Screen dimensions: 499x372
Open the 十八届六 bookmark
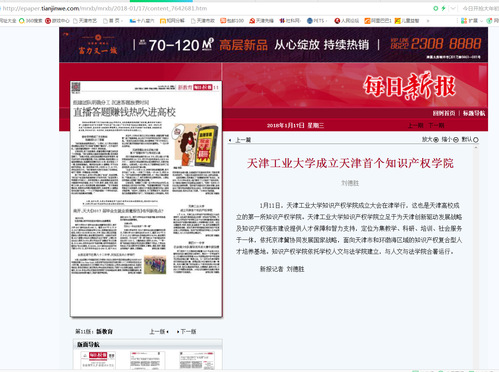tap(142, 21)
